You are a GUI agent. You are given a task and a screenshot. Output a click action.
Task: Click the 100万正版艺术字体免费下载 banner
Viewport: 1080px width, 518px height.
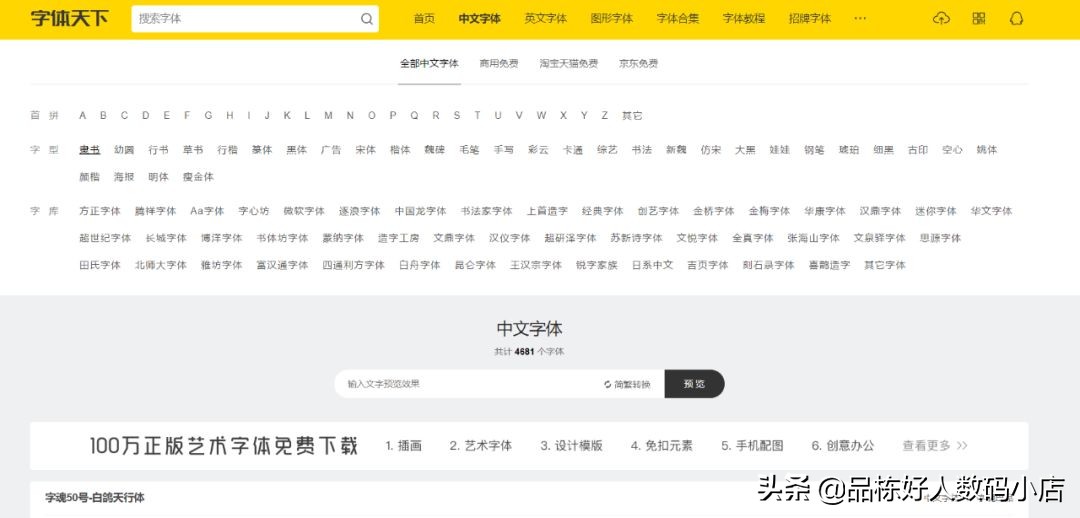click(224, 446)
